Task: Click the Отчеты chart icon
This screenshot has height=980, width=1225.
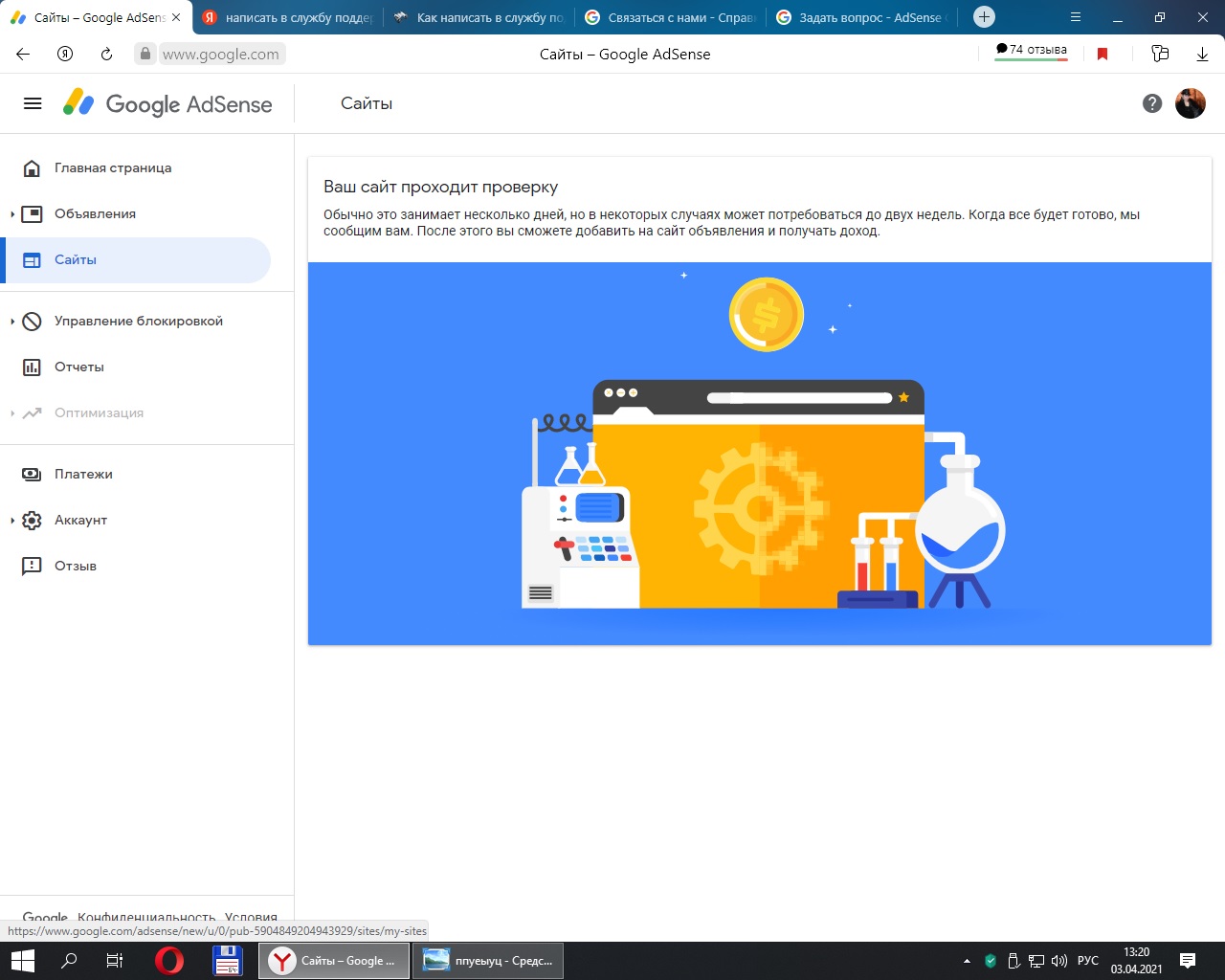Action: click(32, 367)
